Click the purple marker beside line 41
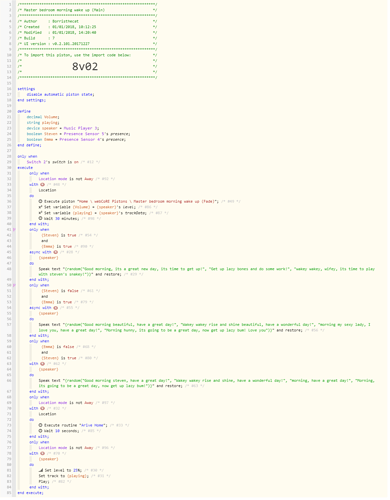Screen dimensions: 390x500 [14, 230]
